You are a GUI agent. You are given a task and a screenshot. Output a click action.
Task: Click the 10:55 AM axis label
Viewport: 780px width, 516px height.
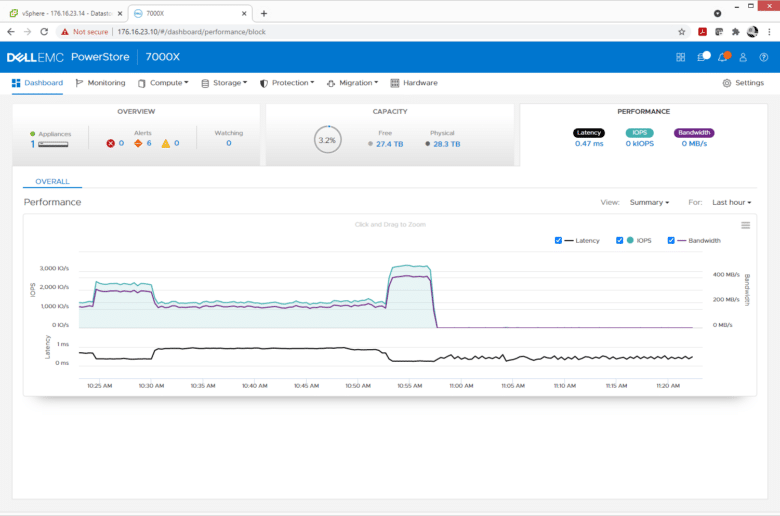click(409, 386)
